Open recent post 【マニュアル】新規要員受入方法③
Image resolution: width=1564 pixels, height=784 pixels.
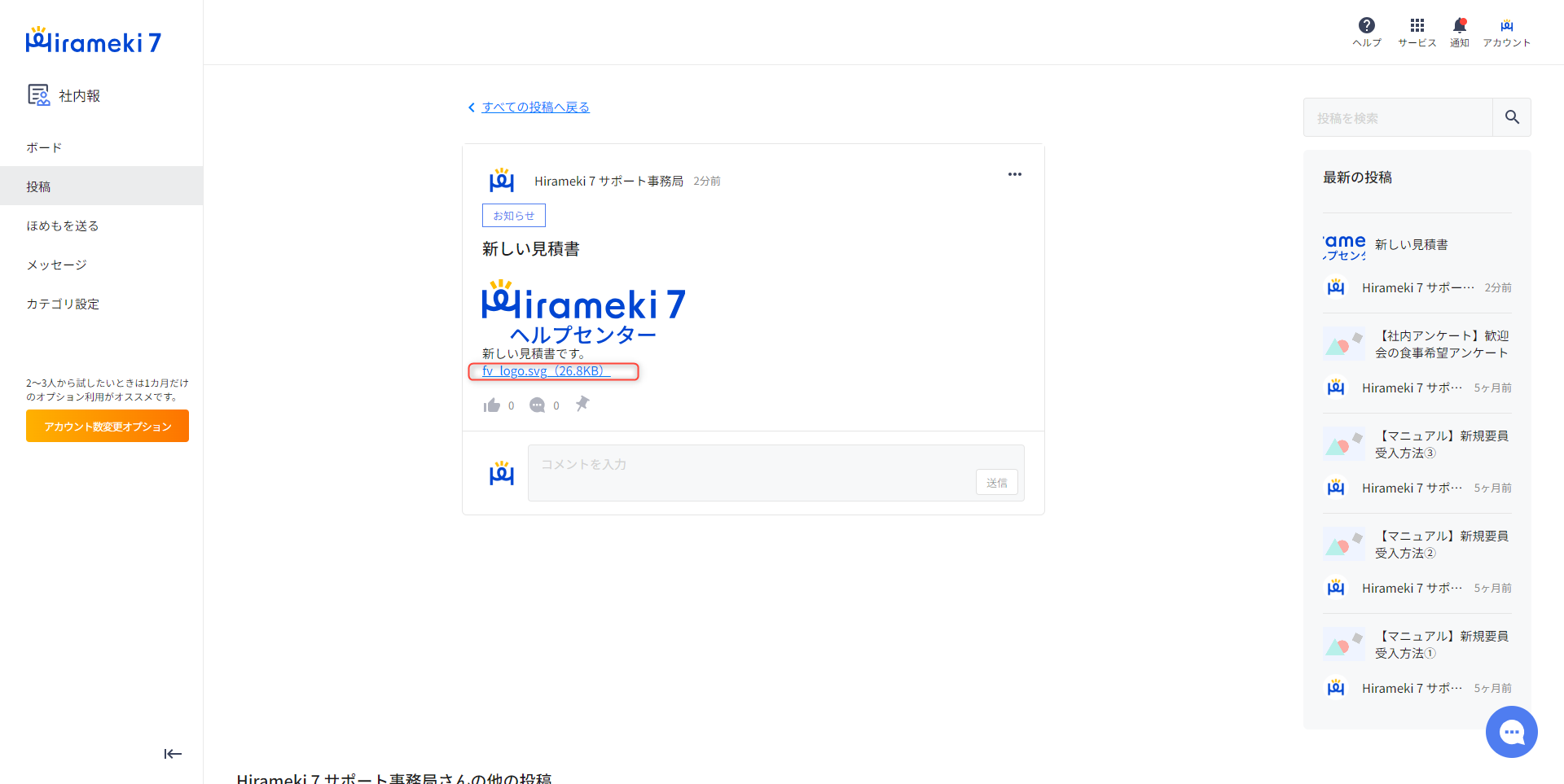click(x=1442, y=445)
